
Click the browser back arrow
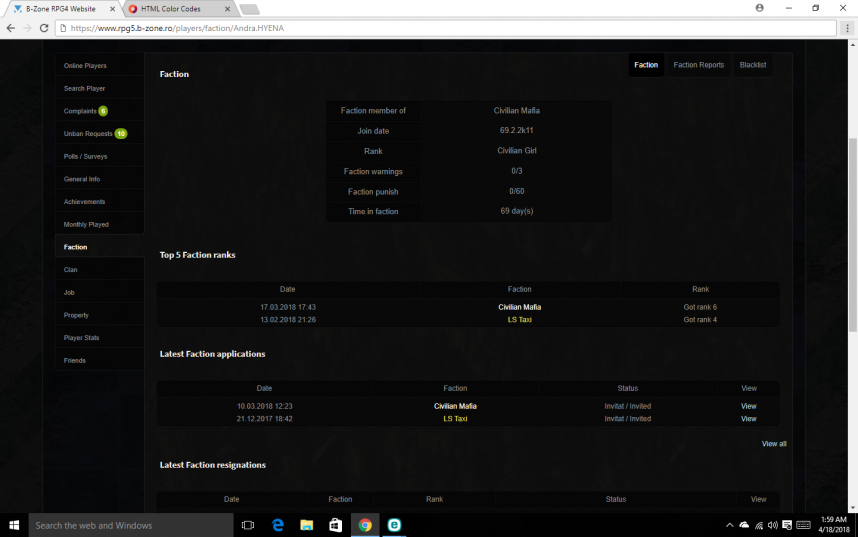(x=11, y=28)
